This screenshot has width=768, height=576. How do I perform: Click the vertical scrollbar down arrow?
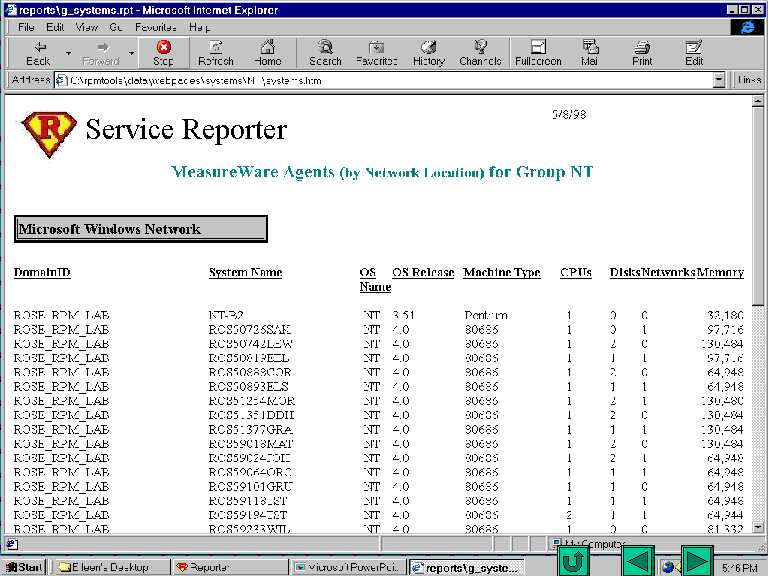click(756, 527)
